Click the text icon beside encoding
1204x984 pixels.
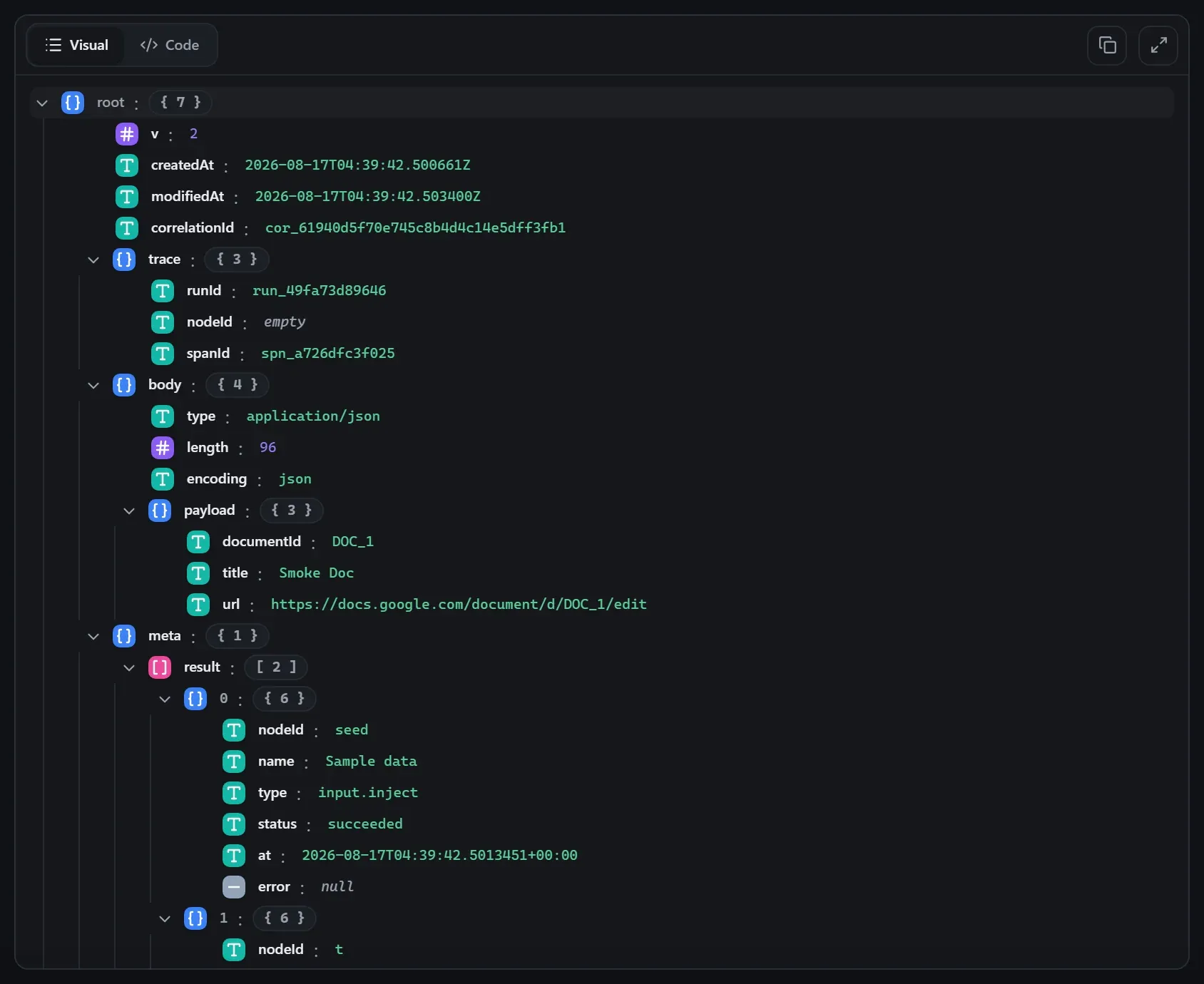coord(163,479)
